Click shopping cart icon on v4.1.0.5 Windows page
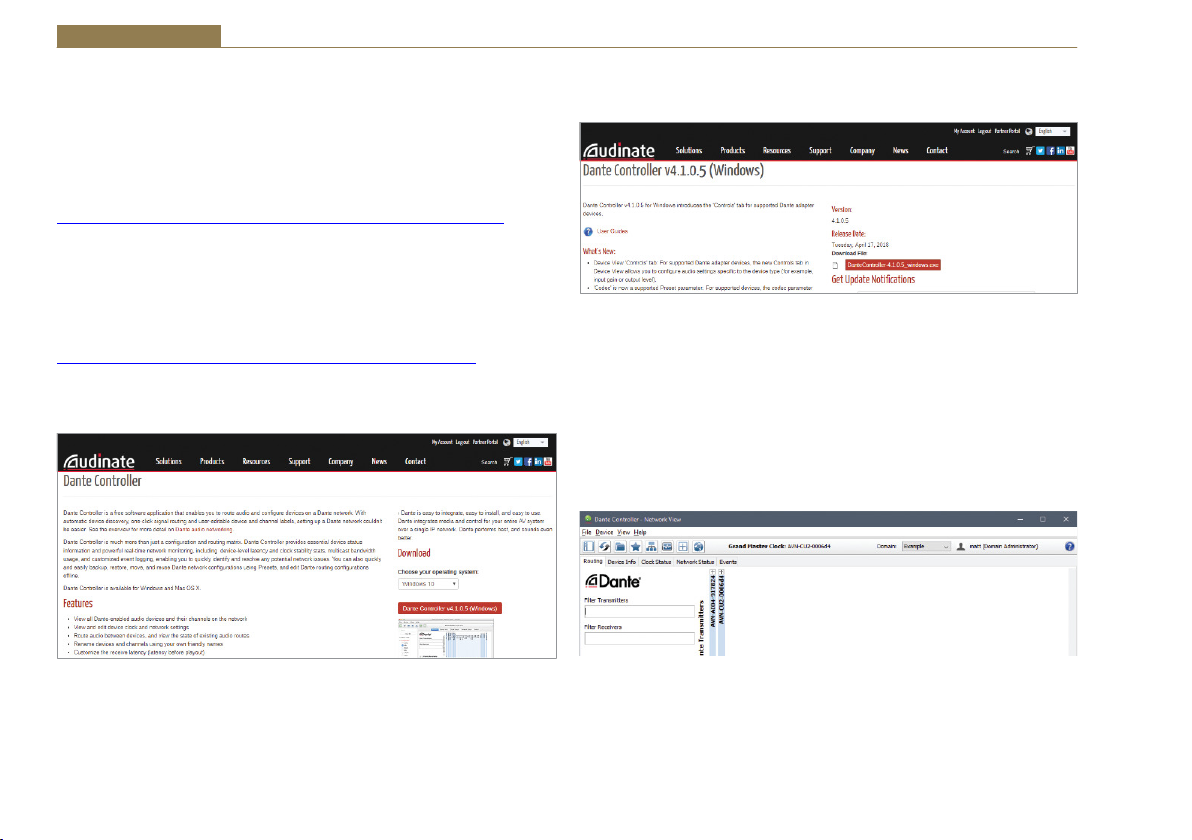 (1029, 151)
